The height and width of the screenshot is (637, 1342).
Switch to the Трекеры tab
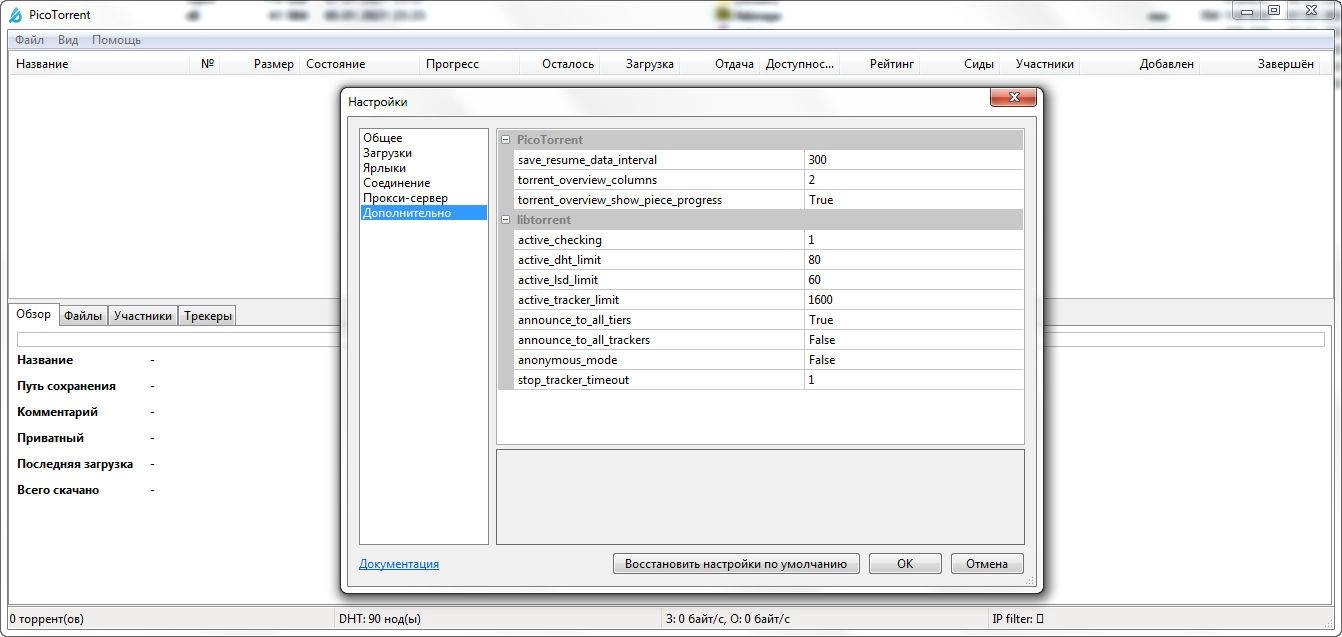click(x=208, y=316)
